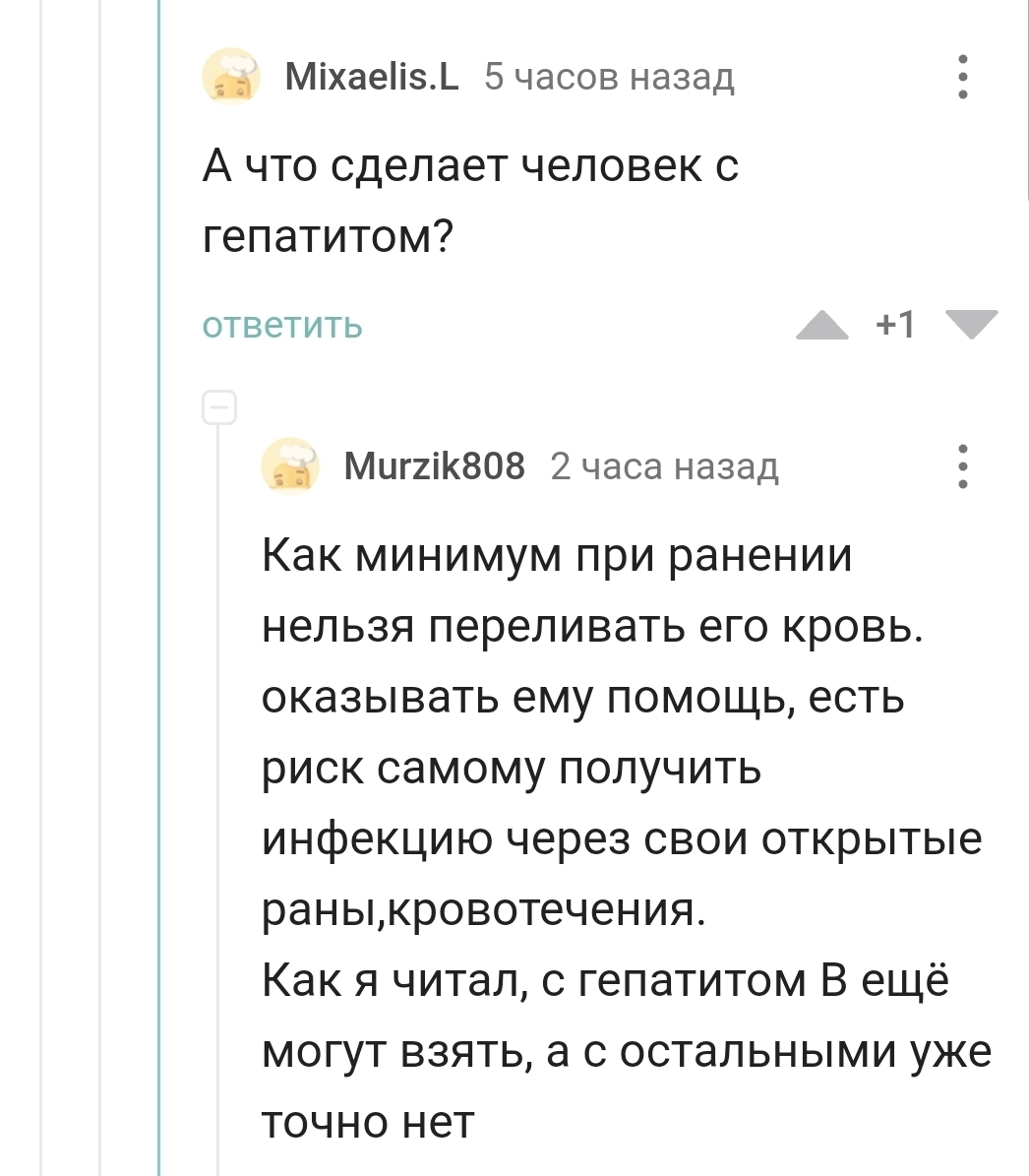1029x1176 pixels.
Task: Open the Murzik808 user profile link
Action: click(x=434, y=464)
